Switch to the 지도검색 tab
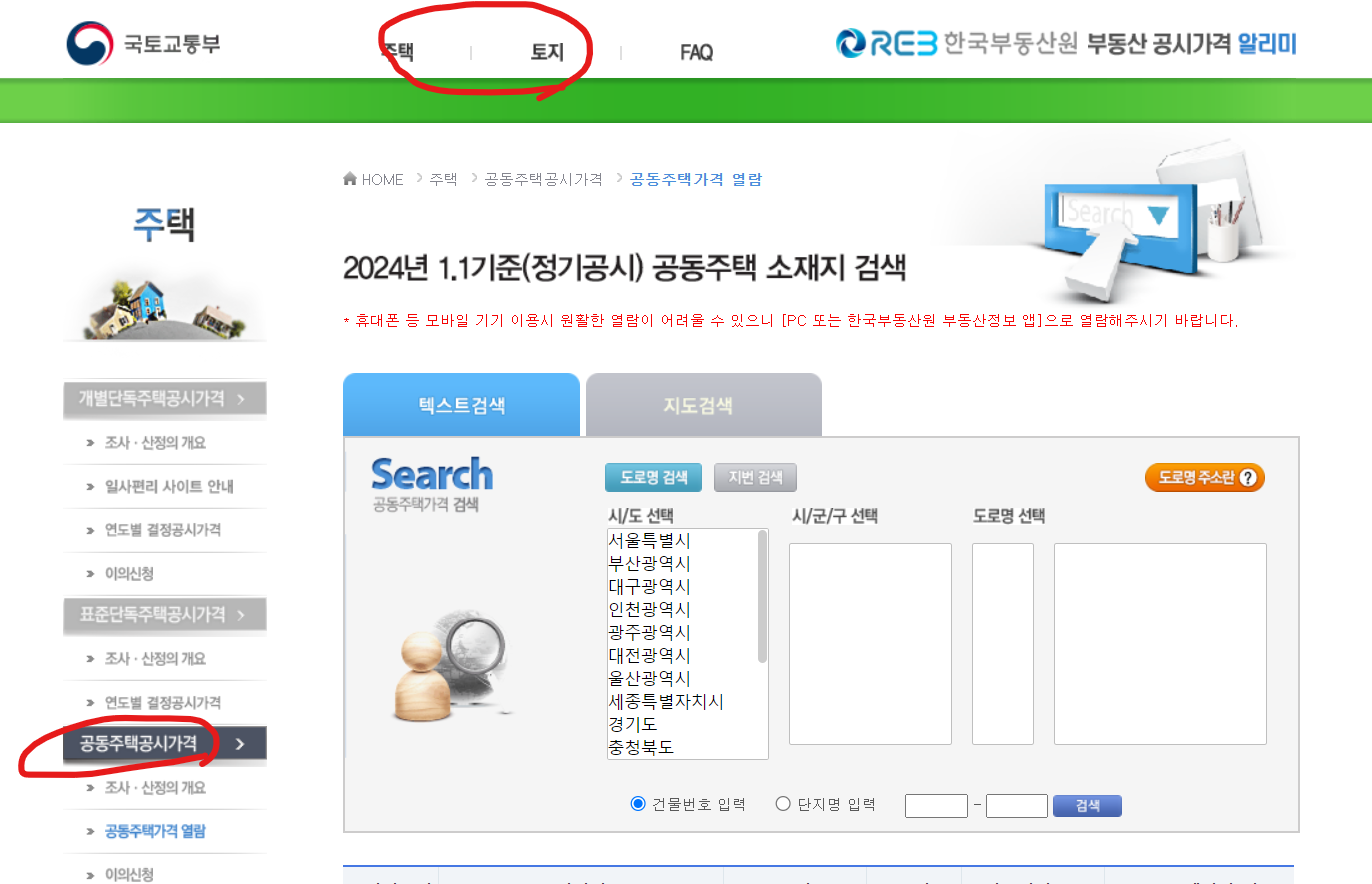The image size is (1372, 884). [703, 405]
